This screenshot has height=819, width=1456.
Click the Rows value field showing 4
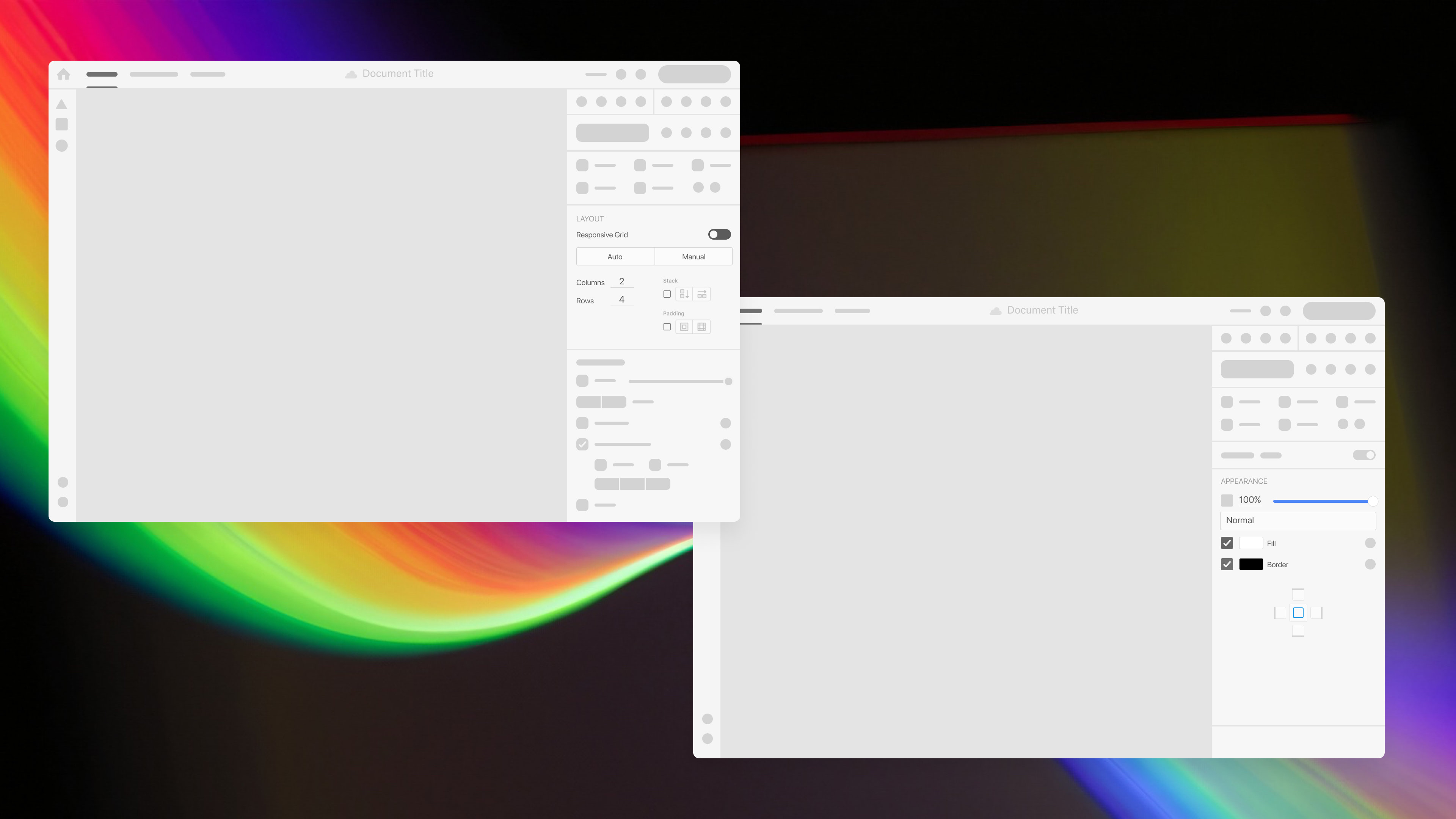pyautogui.click(x=622, y=300)
